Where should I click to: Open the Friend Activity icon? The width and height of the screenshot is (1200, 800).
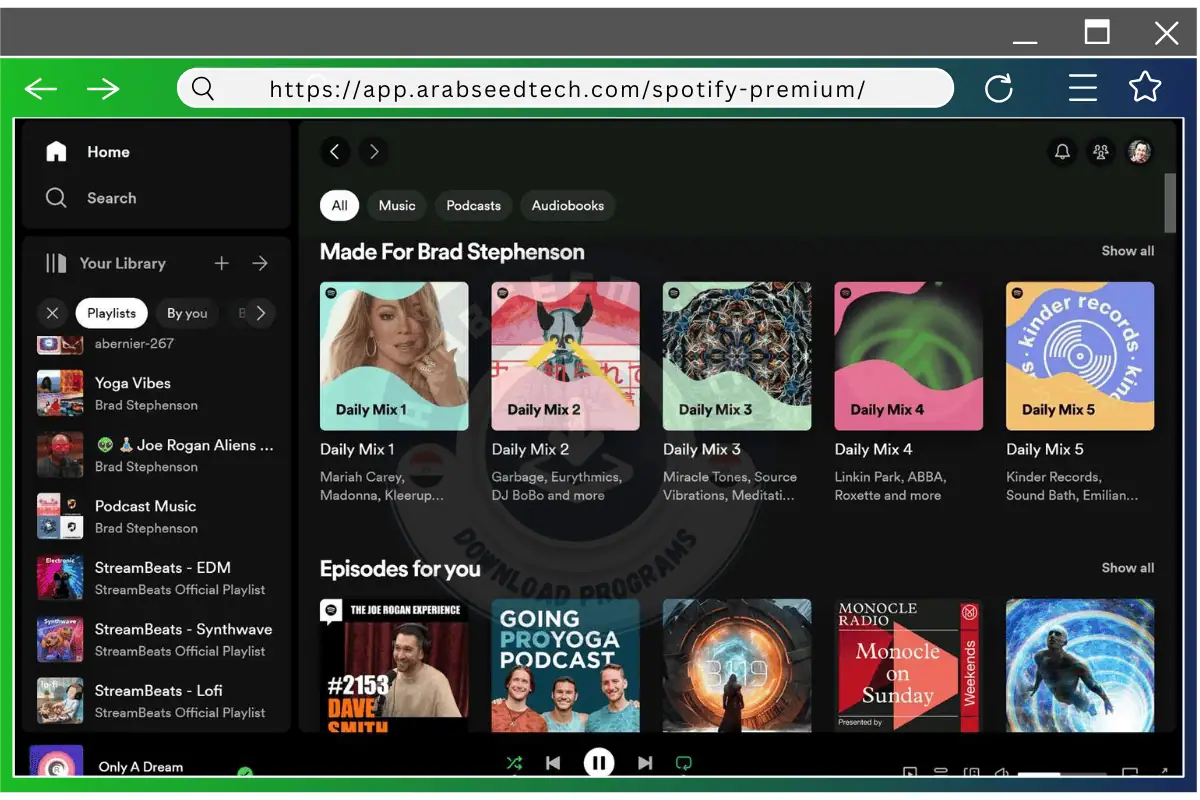tap(1101, 152)
